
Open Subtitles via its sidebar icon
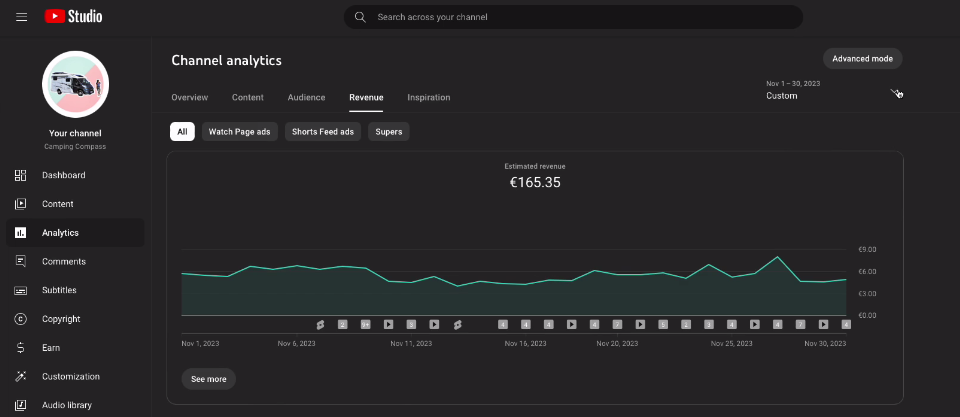point(20,290)
